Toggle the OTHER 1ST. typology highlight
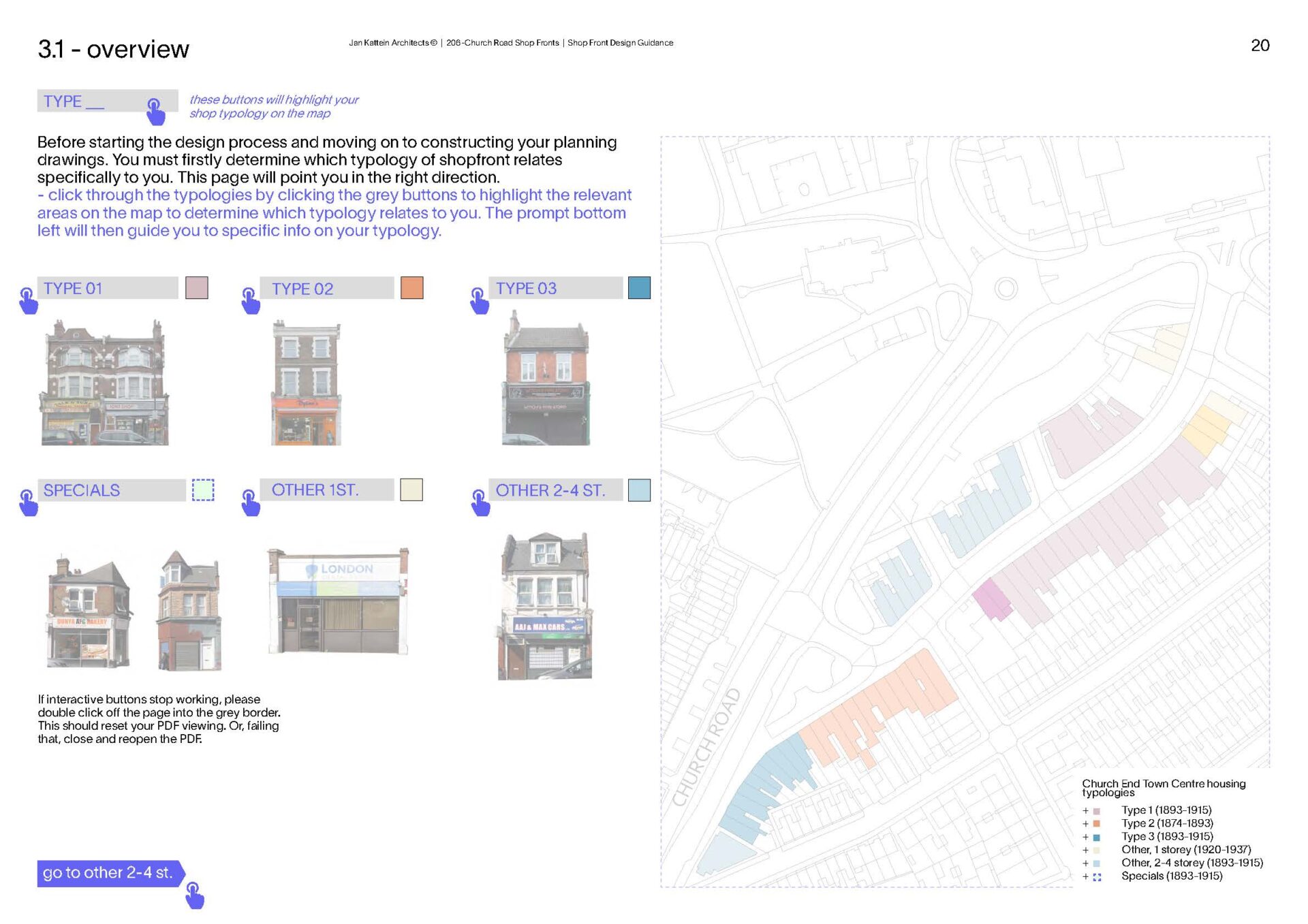This screenshot has width=1308, height=924. [326, 490]
